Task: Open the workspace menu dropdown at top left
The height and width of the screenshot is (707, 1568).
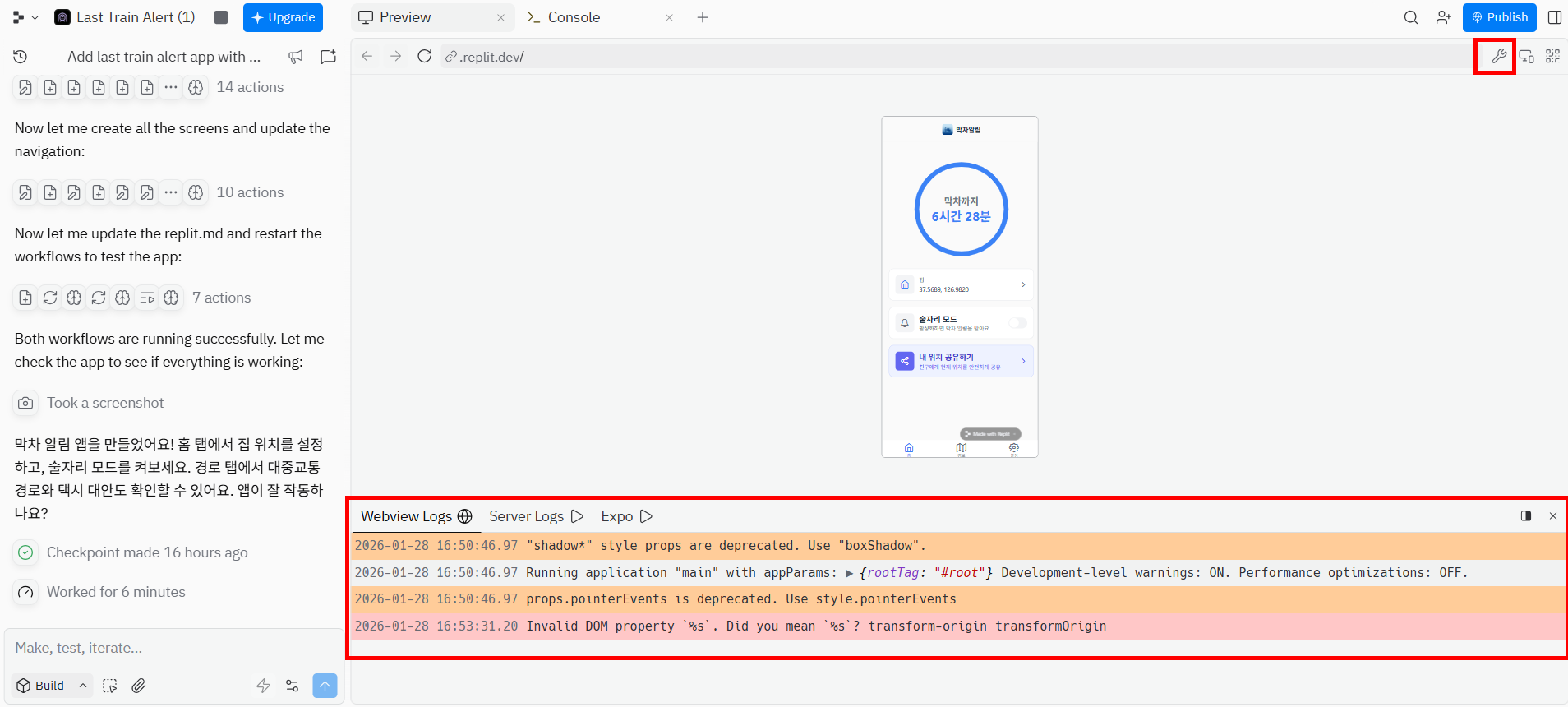Action: pos(25,17)
